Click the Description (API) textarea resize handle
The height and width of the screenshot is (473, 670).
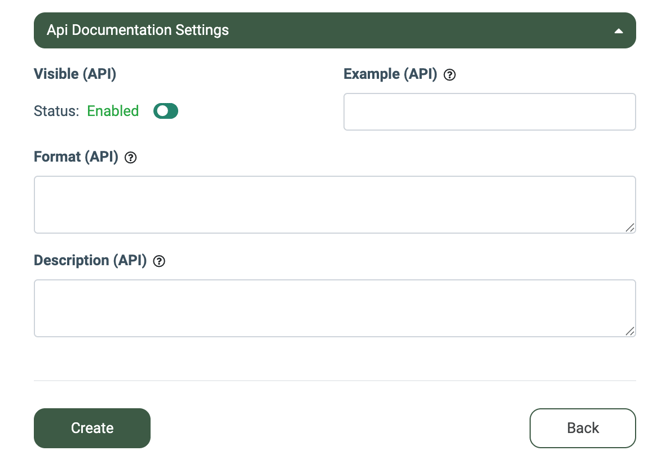click(x=630, y=331)
